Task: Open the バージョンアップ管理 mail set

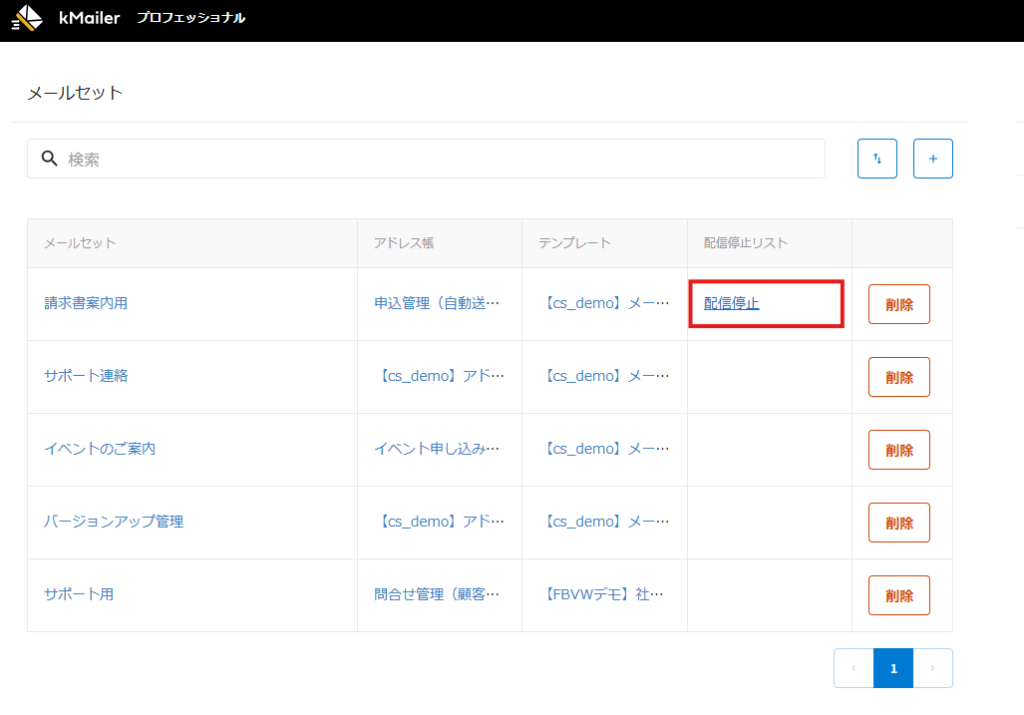Action: coord(114,521)
